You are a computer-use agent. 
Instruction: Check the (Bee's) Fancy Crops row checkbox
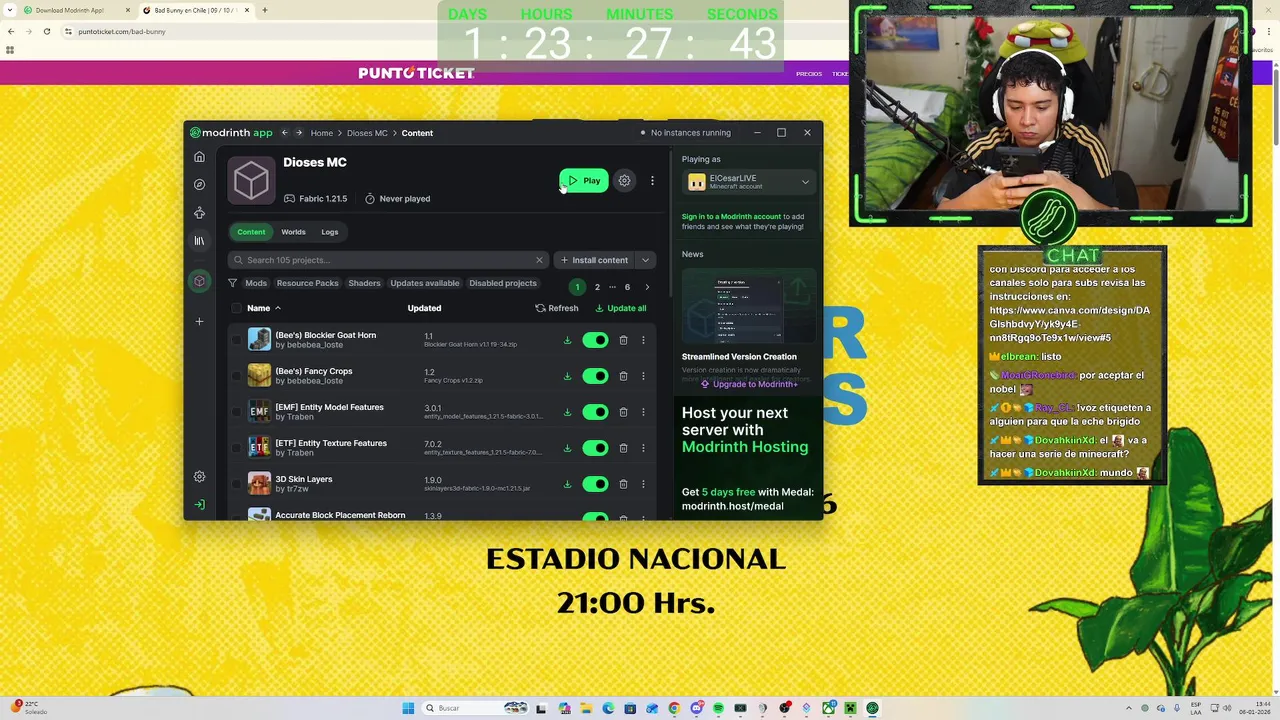tap(236, 376)
